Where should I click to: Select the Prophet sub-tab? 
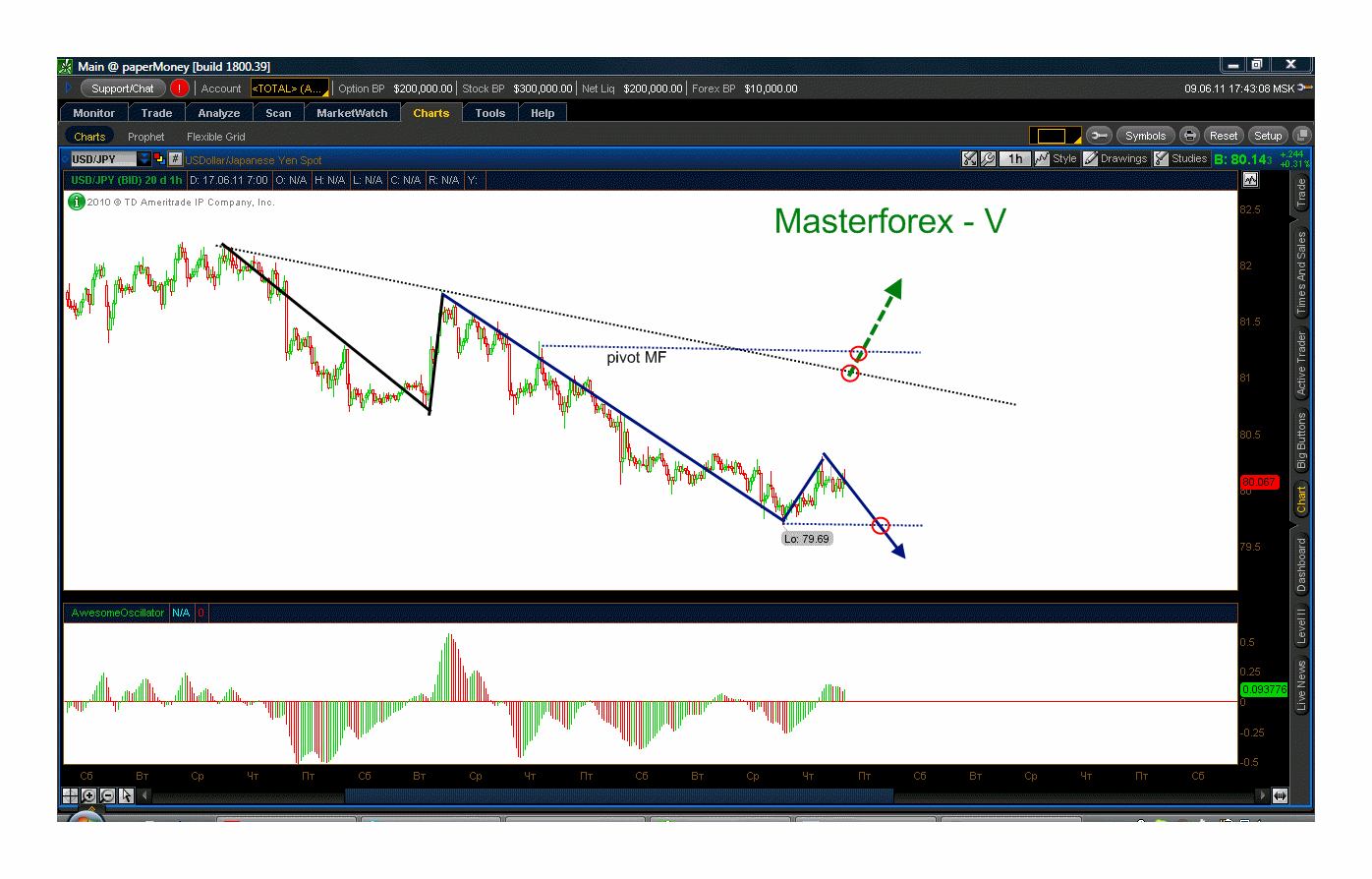point(145,137)
